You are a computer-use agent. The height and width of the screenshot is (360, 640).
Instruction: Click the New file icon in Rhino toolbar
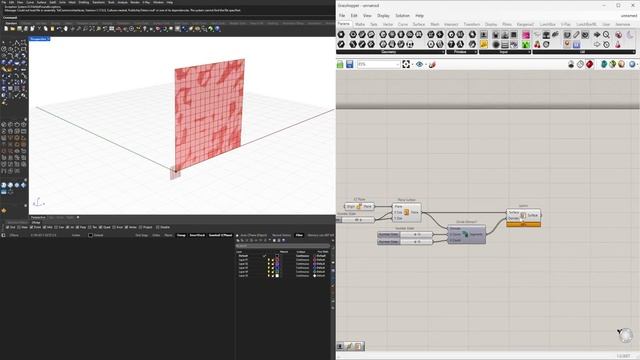(6, 29)
